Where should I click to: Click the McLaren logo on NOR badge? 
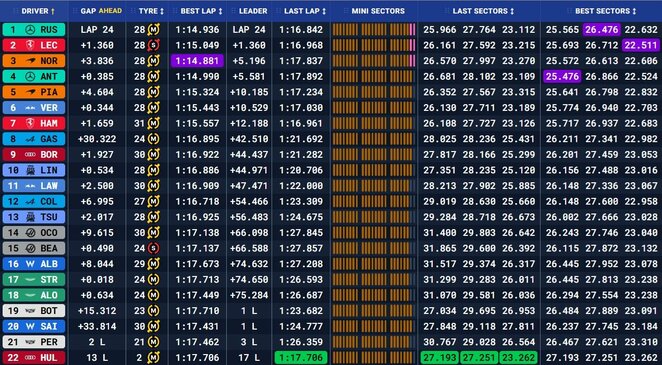tap(30, 61)
